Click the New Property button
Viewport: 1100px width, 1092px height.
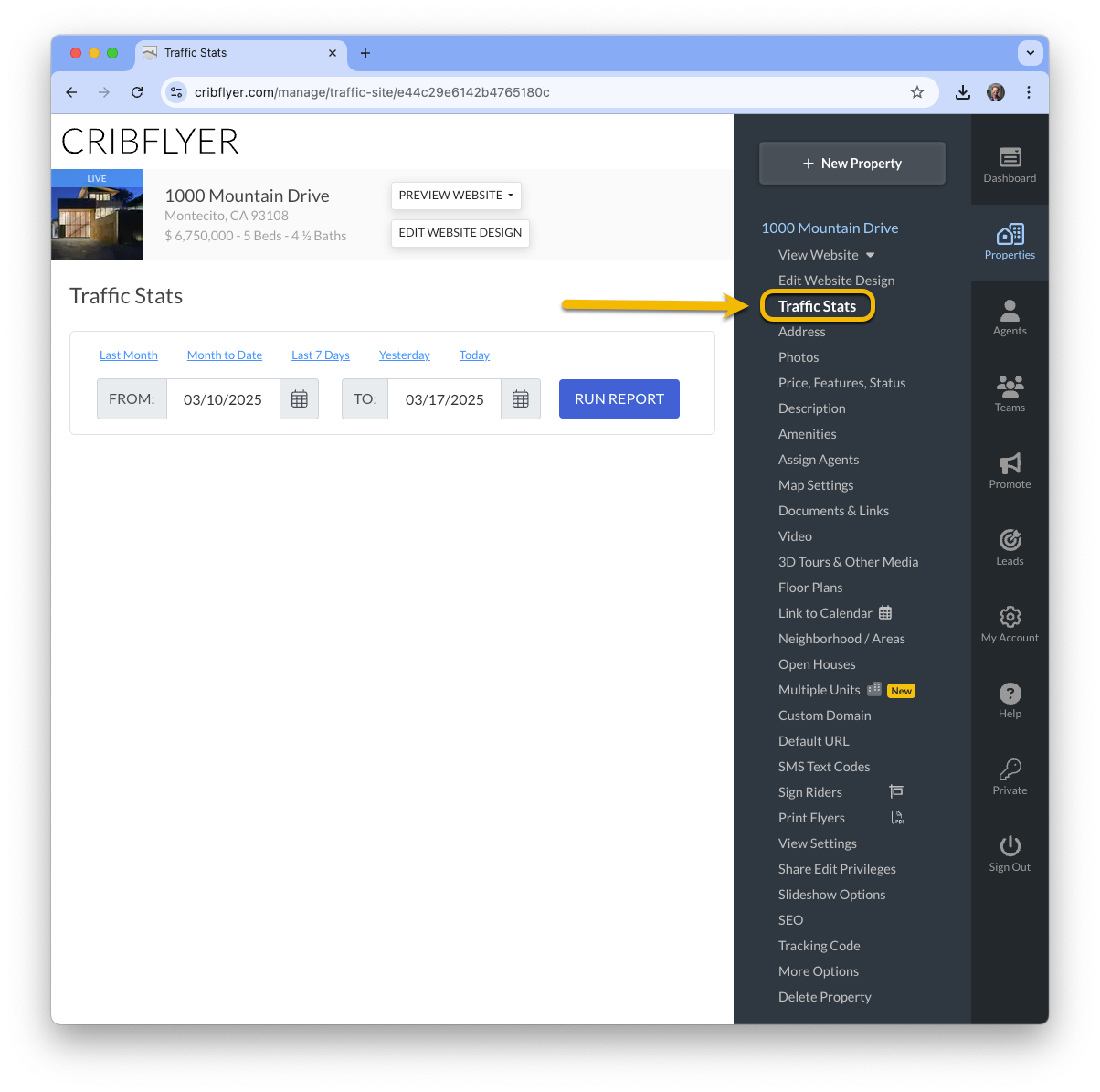(852, 164)
